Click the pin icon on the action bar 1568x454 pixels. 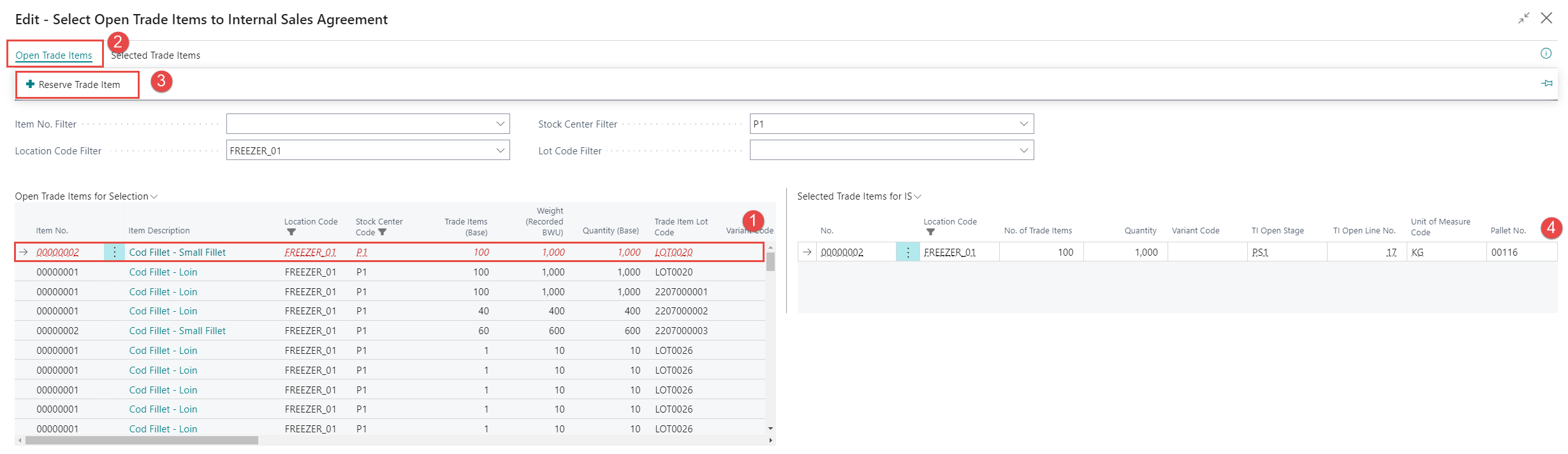coord(1546,84)
